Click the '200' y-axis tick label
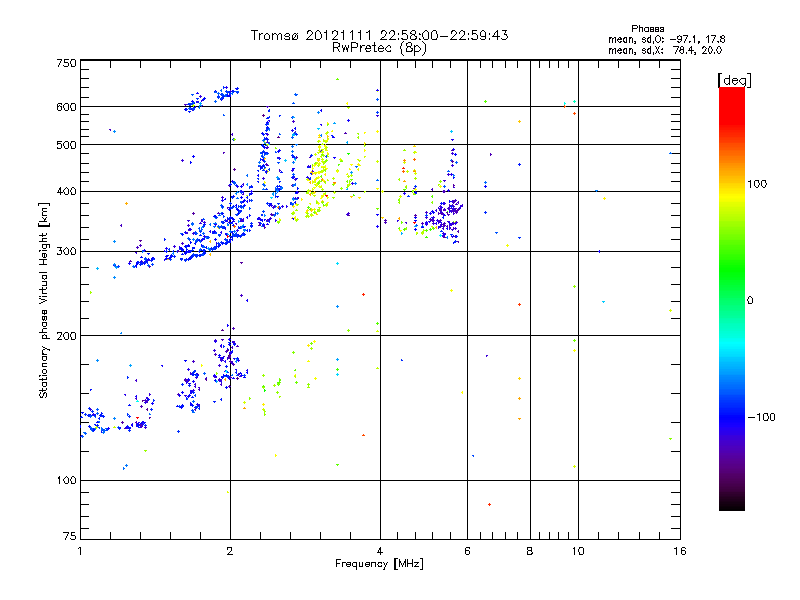Image resolution: width=800 pixels, height=600 pixels. pos(67,336)
